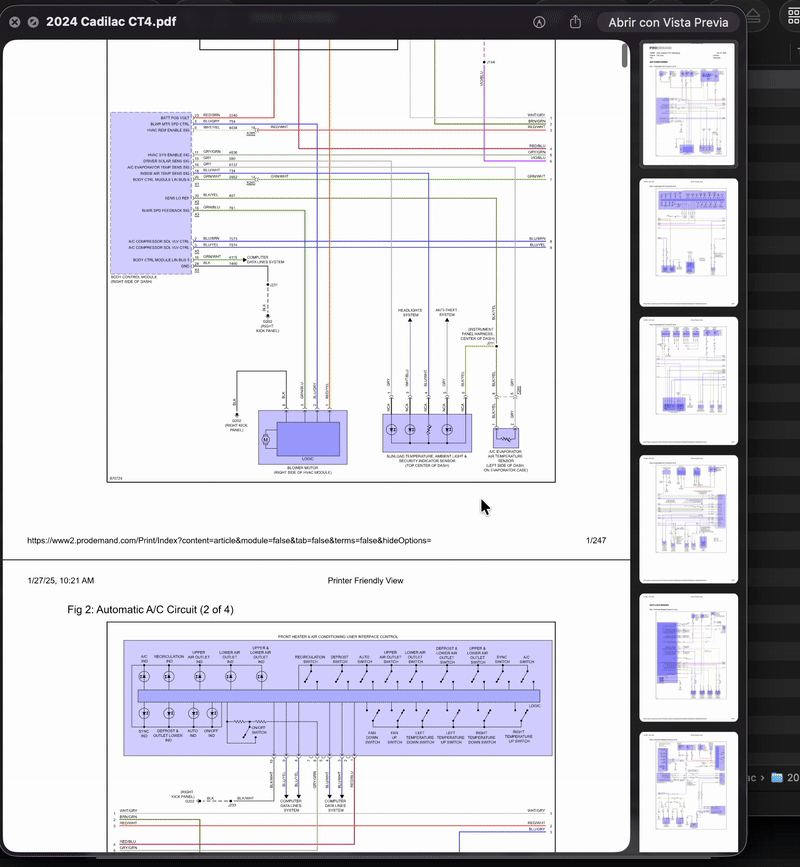Click the Markup pen icon
The height and width of the screenshot is (867, 800).
coord(539,21)
